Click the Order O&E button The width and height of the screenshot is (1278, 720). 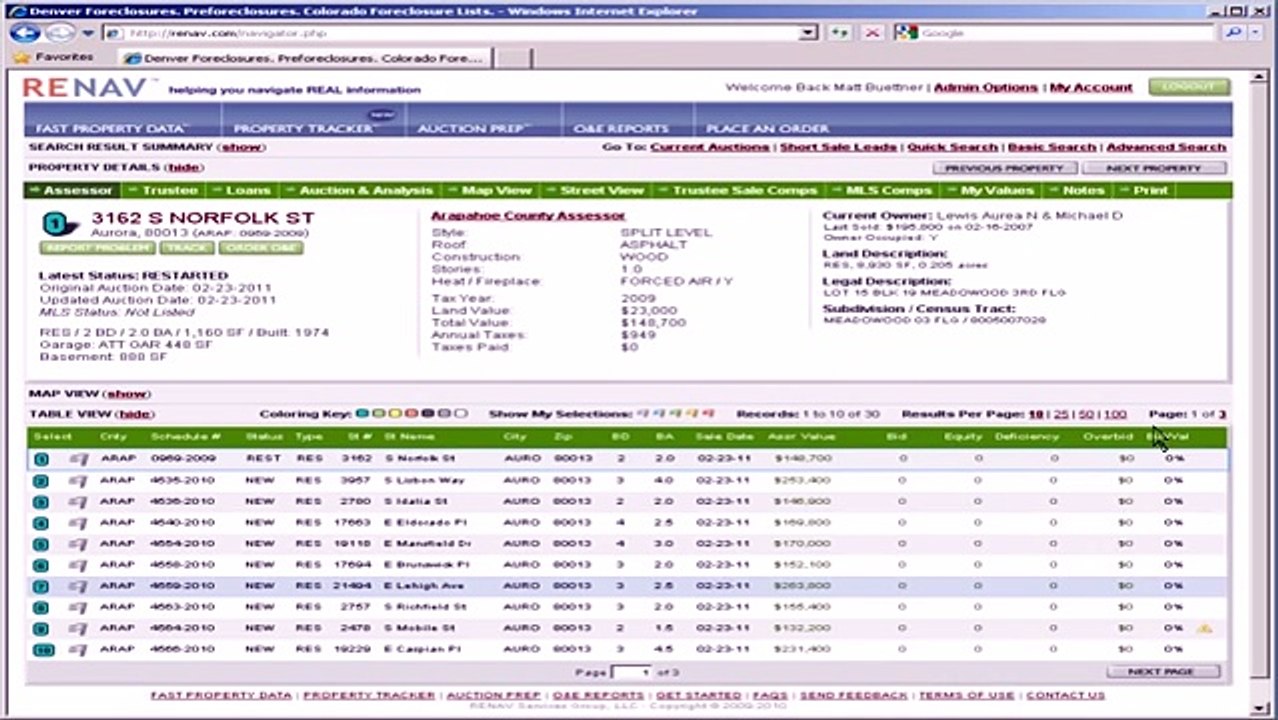coord(260,248)
